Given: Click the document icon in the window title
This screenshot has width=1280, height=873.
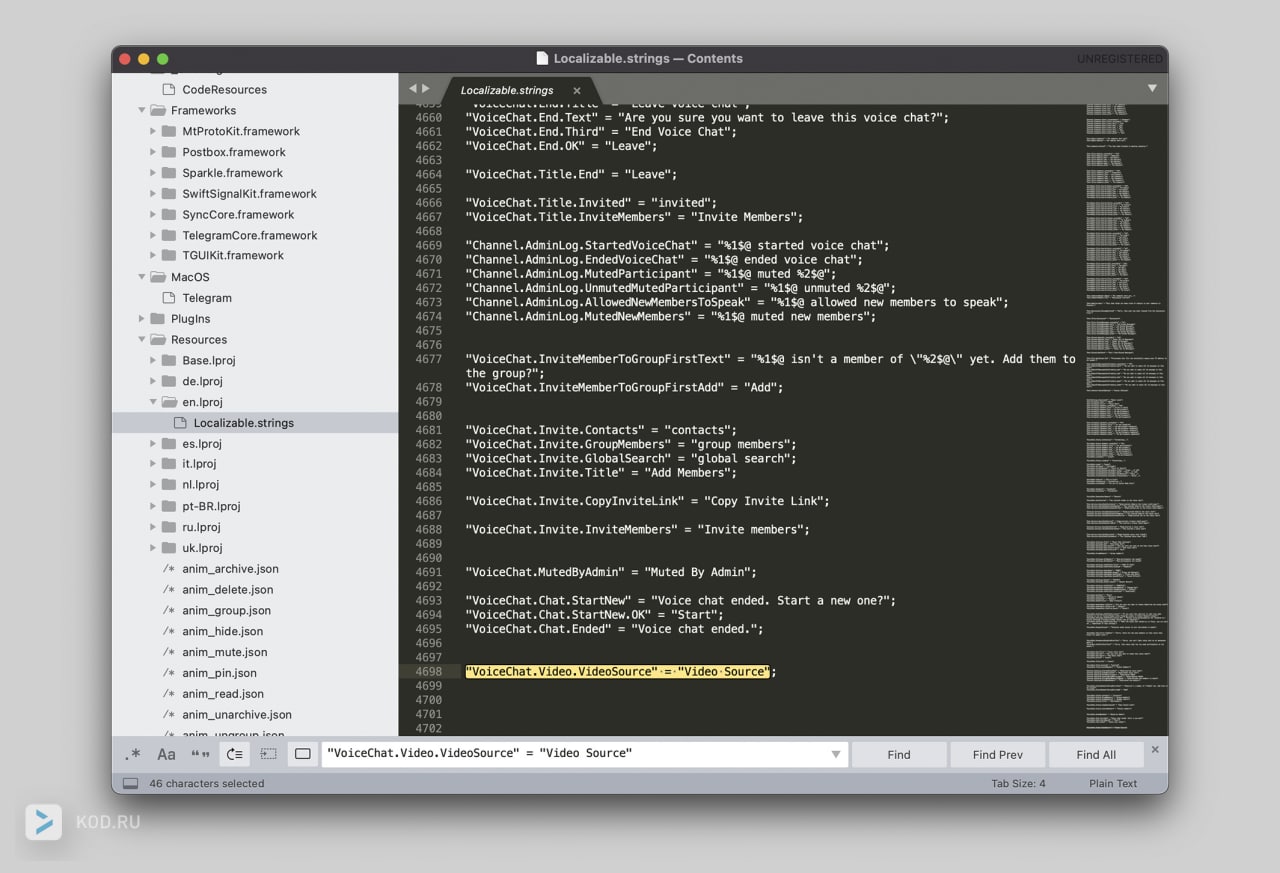Looking at the screenshot, I should click(543, 58).
